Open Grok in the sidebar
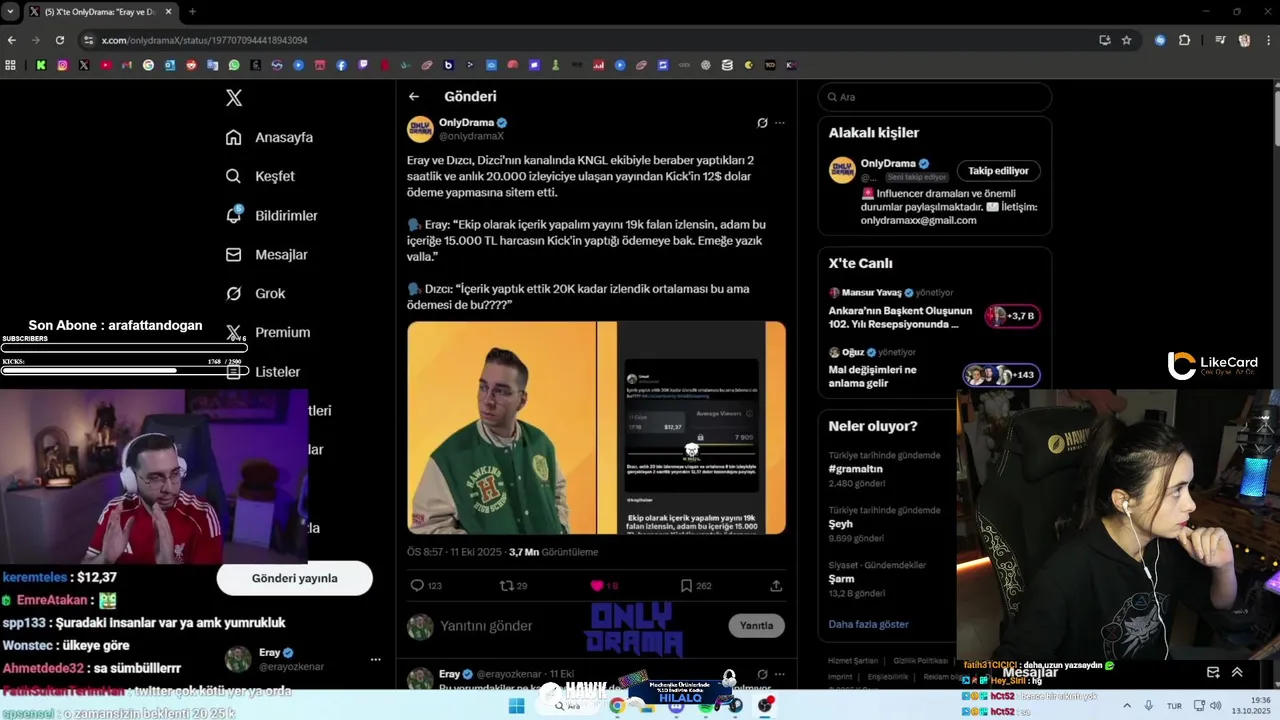The width and height of the screenshot is (1280, 720). [256, 293]
